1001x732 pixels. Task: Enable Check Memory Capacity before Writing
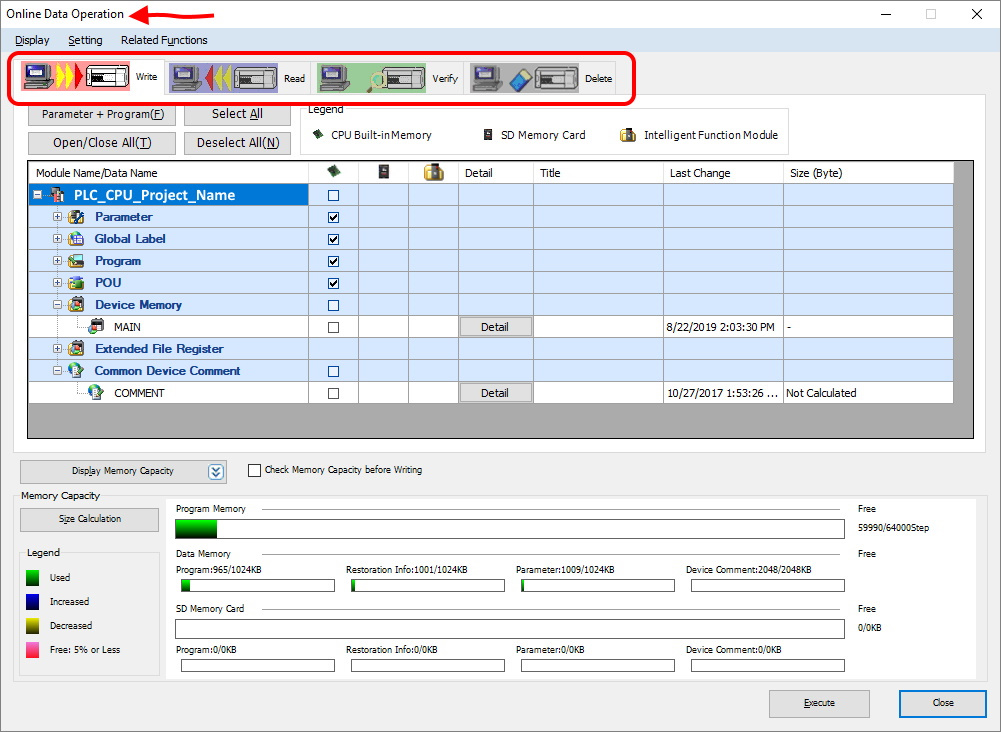pyautogui.click(x=254, y=470)
